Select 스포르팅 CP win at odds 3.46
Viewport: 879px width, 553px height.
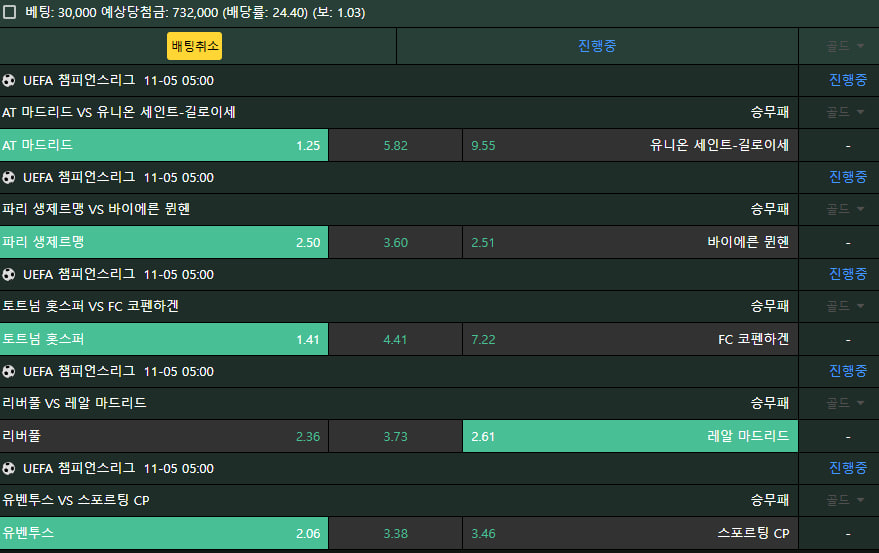click(630, 533)
